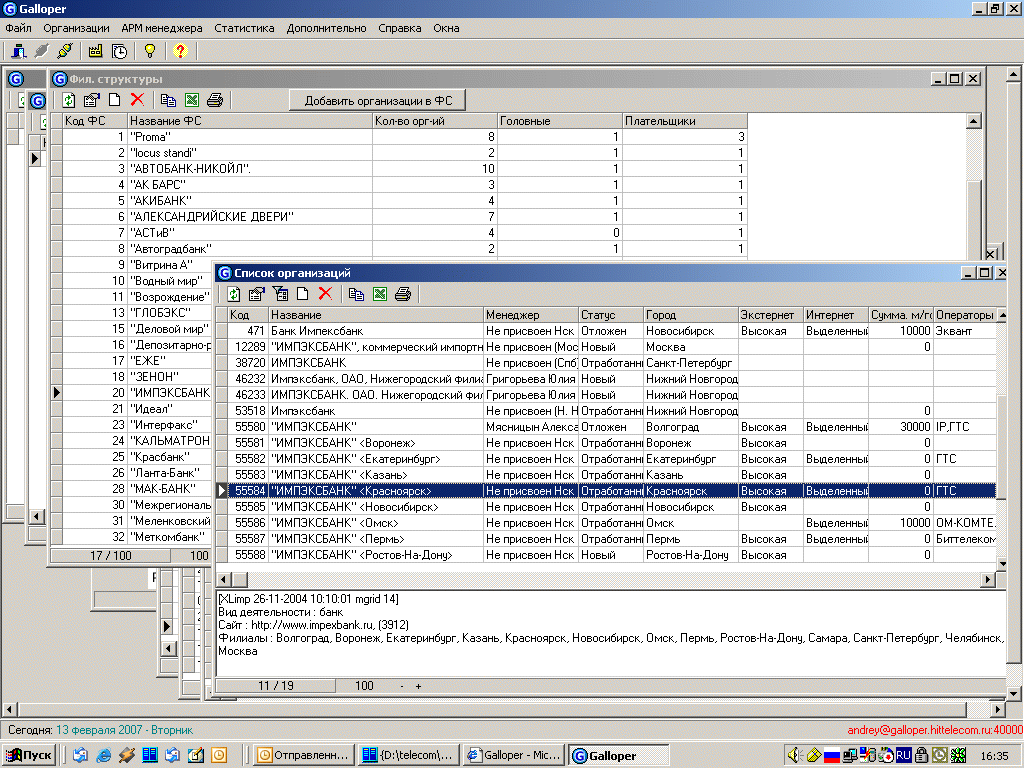
Task: Refresh the Фил. структуры list
Action: click(69, 100)
